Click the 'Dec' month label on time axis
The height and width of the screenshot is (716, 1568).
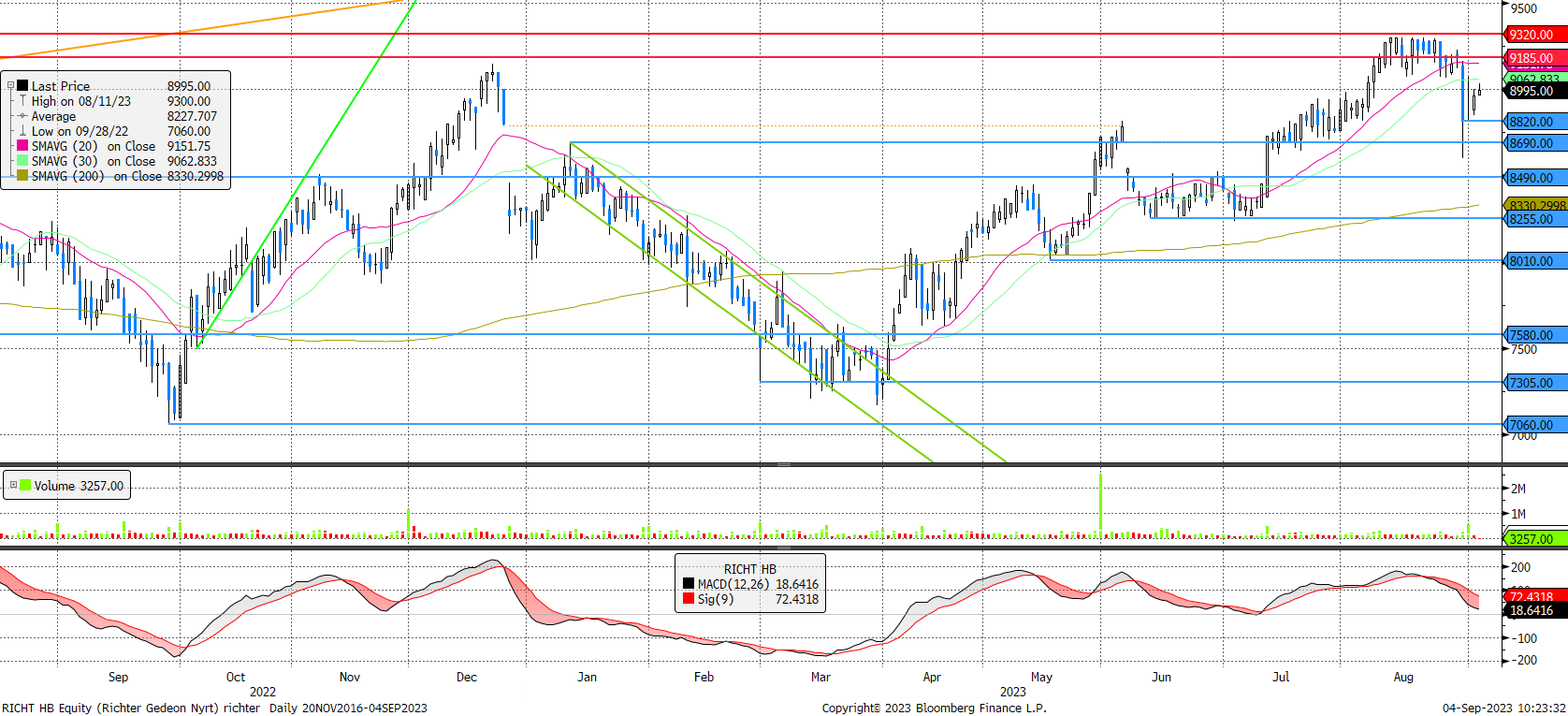pyautogui.click(x=466, y=677)
